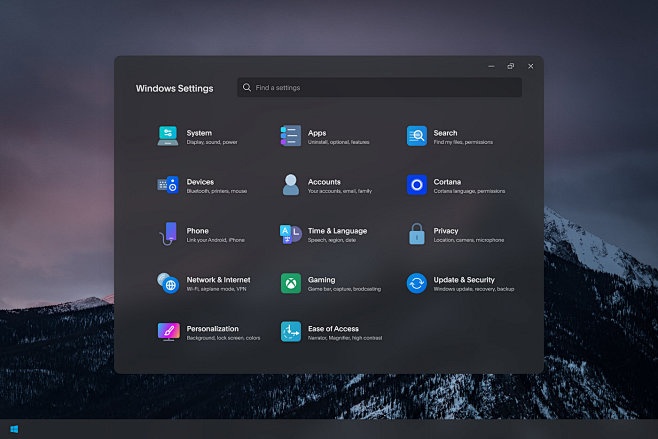This screenshot has height=439, width=658.
Task: Open the System category label
Action: click(199, 133)
